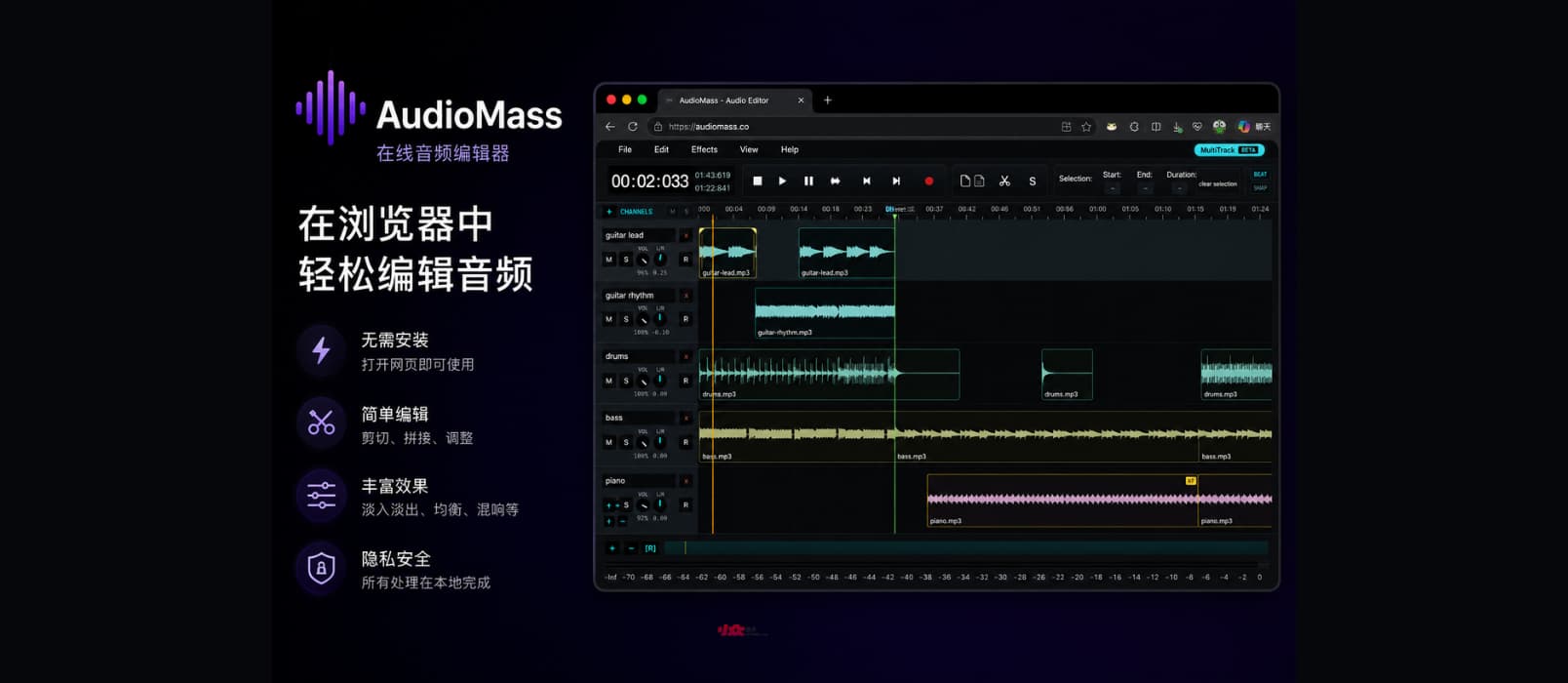This screenshot has width=1568, height=683.
Task: Adjust the guitar lead VOL knob
Action: 644,260
